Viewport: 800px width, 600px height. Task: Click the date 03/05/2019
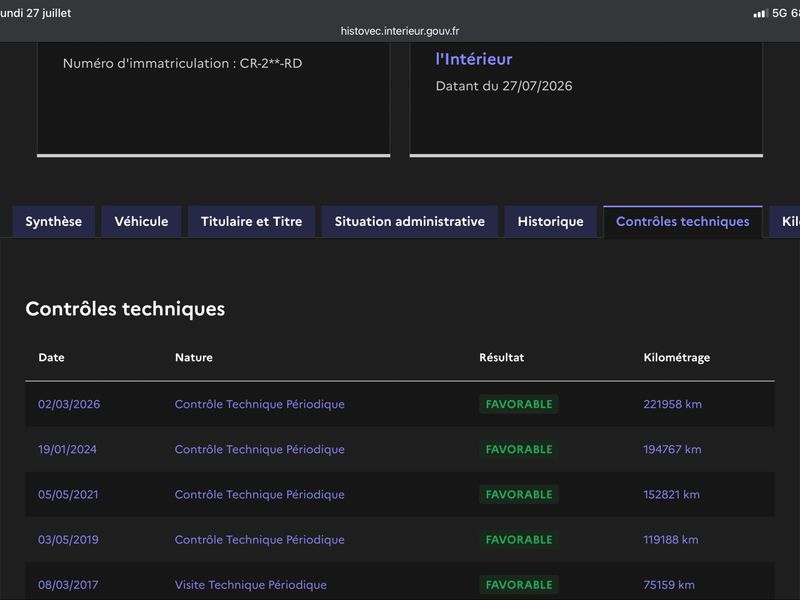[x=68, y=540]
